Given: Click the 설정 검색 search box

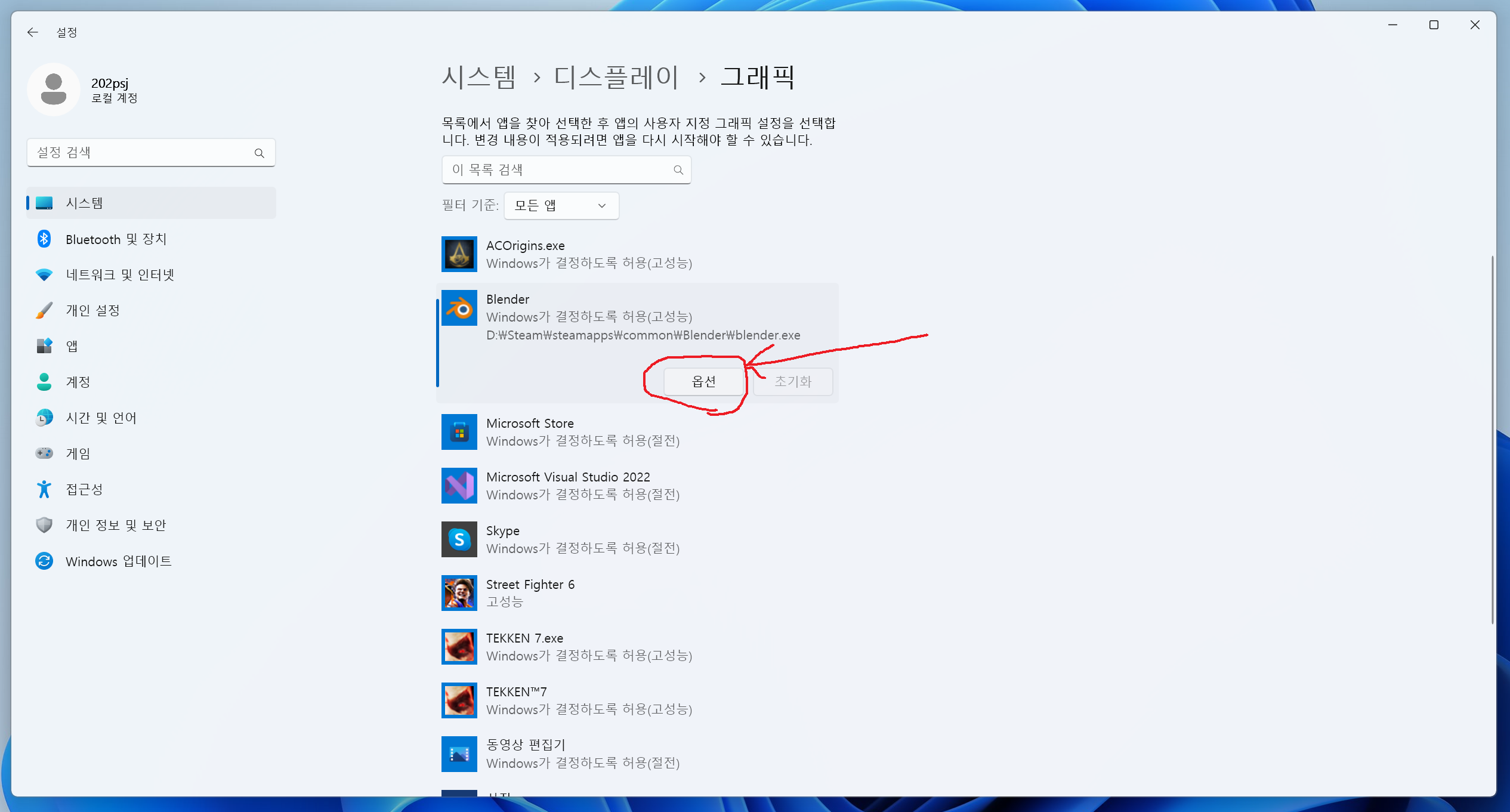Looking at the screenshot, I should 143,153.
